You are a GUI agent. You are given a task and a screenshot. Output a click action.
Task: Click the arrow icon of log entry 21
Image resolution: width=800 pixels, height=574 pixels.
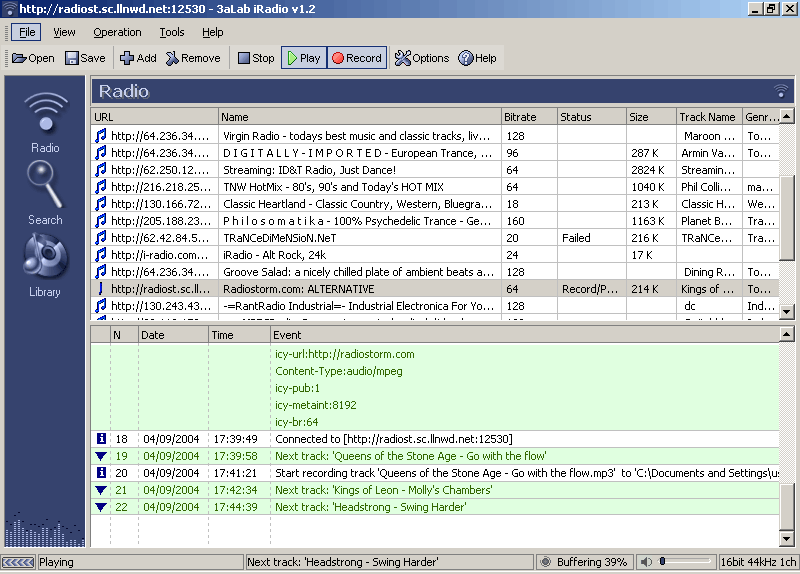(101, 490)
